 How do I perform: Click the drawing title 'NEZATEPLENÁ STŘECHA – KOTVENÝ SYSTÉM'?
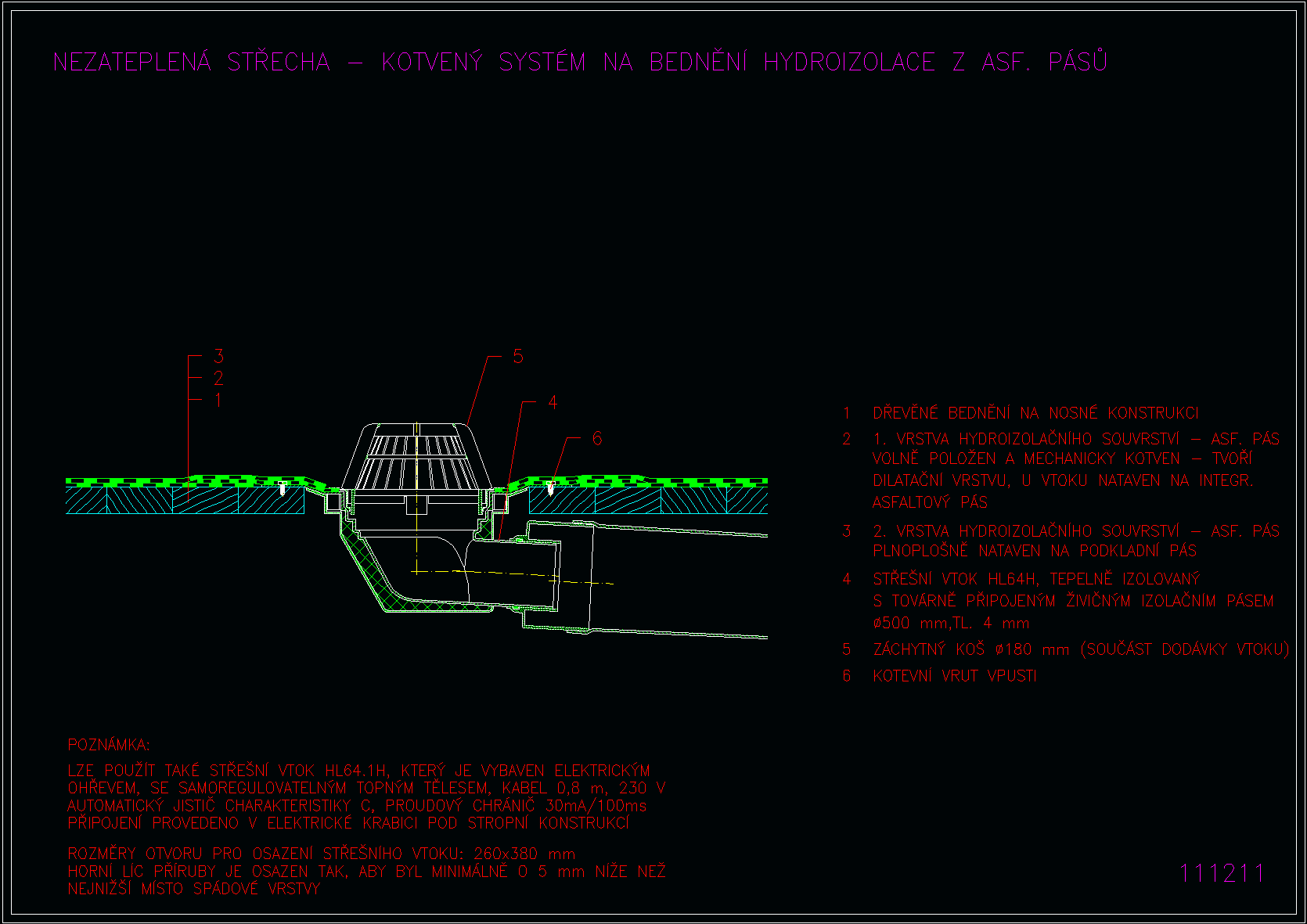319,62
